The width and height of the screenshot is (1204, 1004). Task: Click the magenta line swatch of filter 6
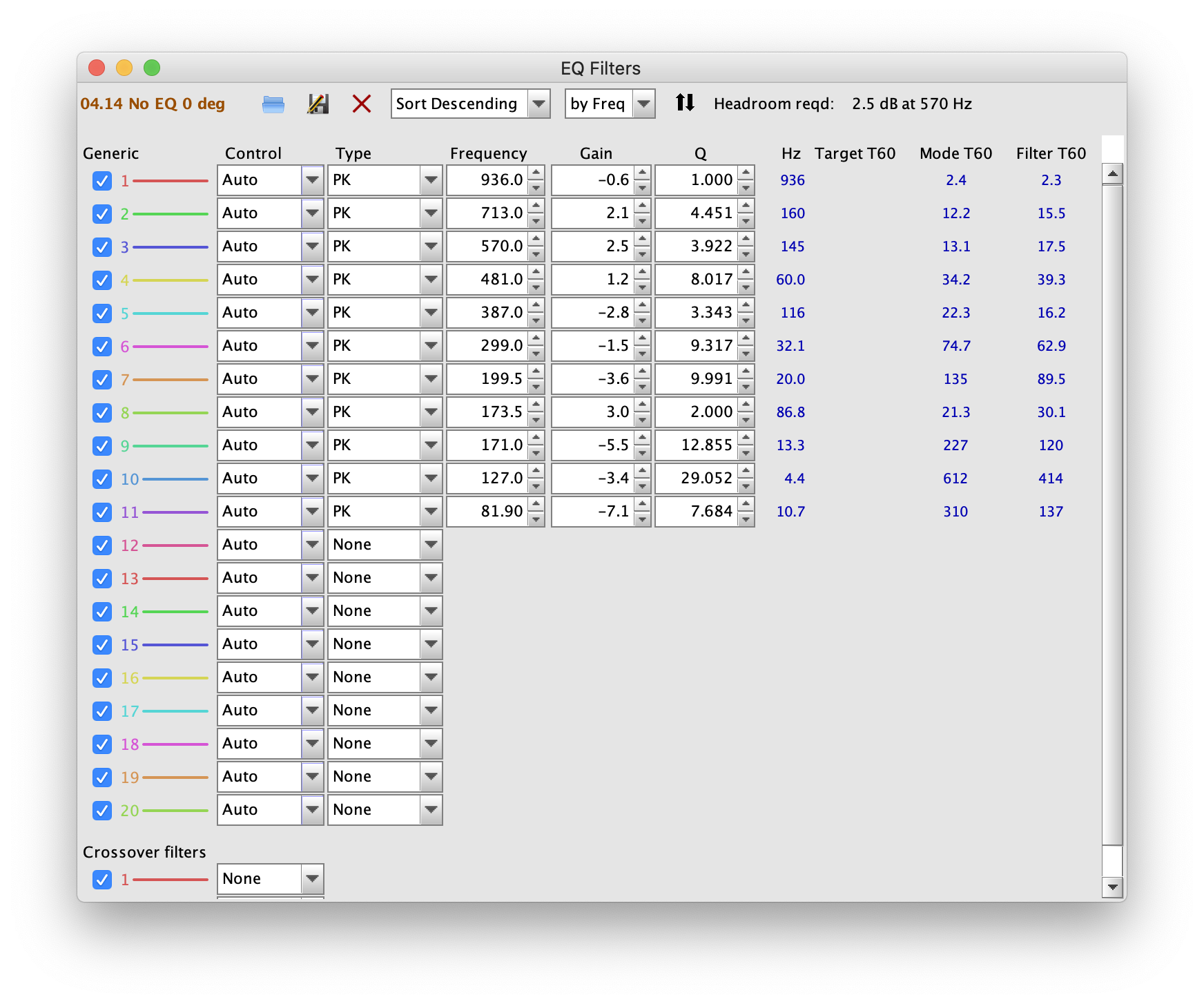pos(170,347)
